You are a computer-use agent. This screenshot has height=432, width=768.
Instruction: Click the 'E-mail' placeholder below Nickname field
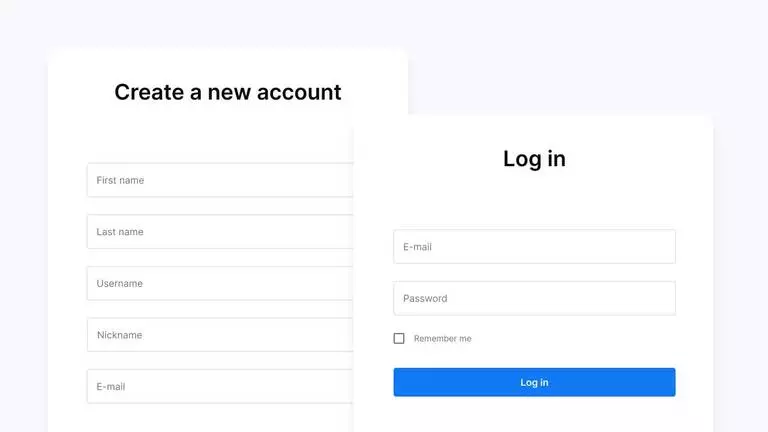pyautogui.click(x=111, y=387)
